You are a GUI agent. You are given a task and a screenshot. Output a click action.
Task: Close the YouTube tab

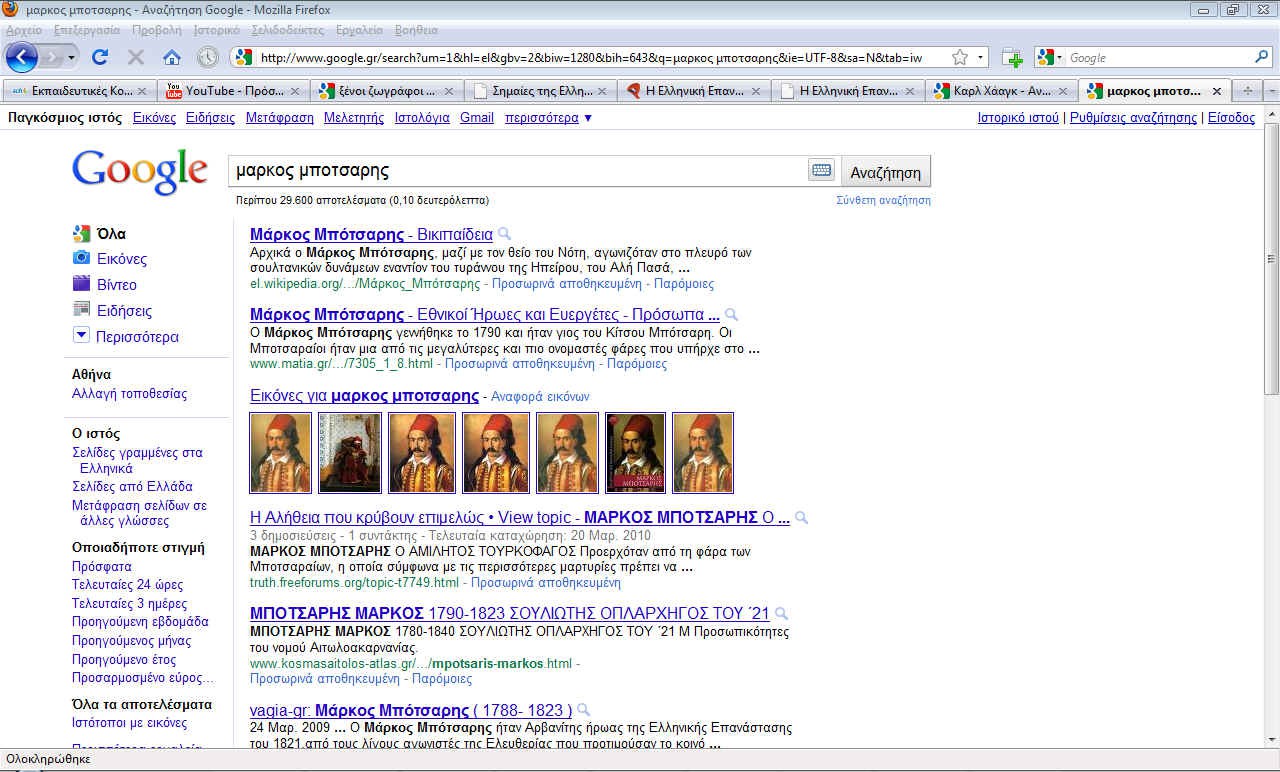295,91
